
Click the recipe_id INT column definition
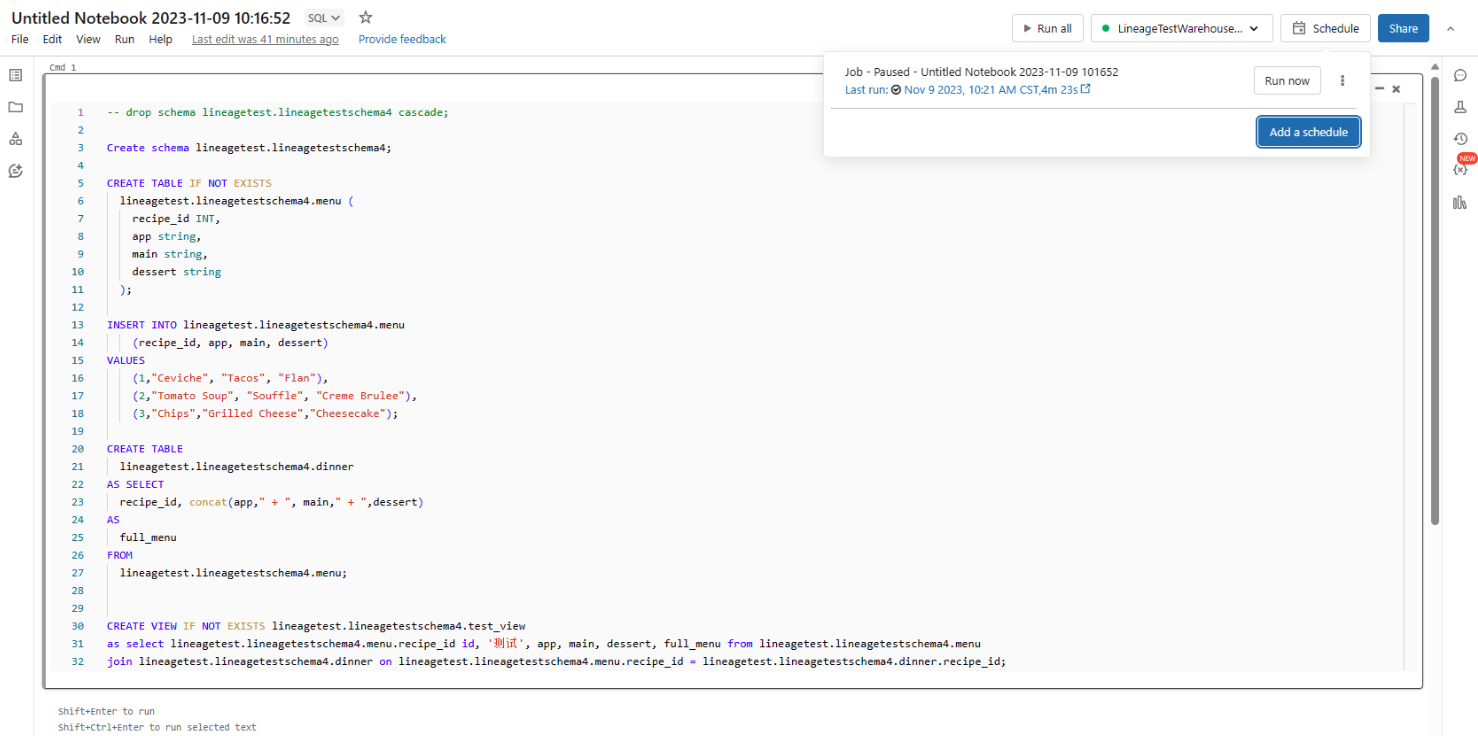point(175,218)
